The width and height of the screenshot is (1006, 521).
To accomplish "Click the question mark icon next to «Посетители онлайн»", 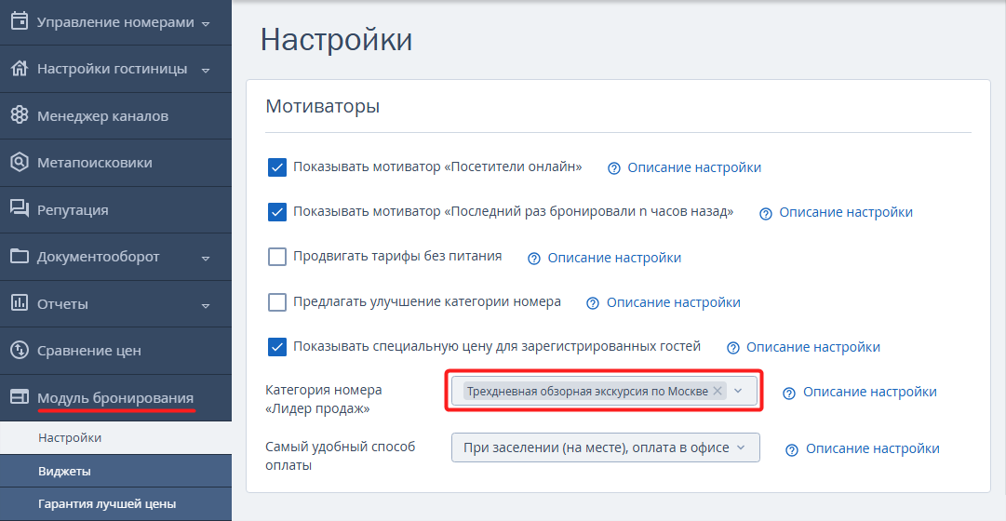I will click(614, 168).
